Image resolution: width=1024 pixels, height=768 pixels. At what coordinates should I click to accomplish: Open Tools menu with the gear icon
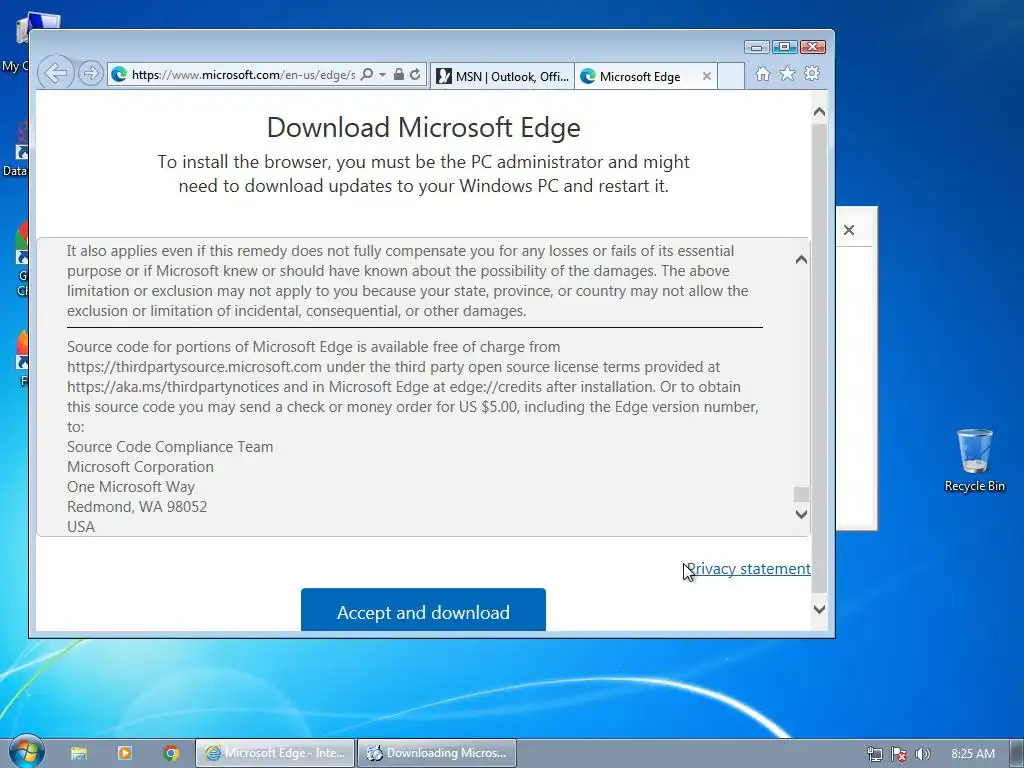click(x=812, y=74)
